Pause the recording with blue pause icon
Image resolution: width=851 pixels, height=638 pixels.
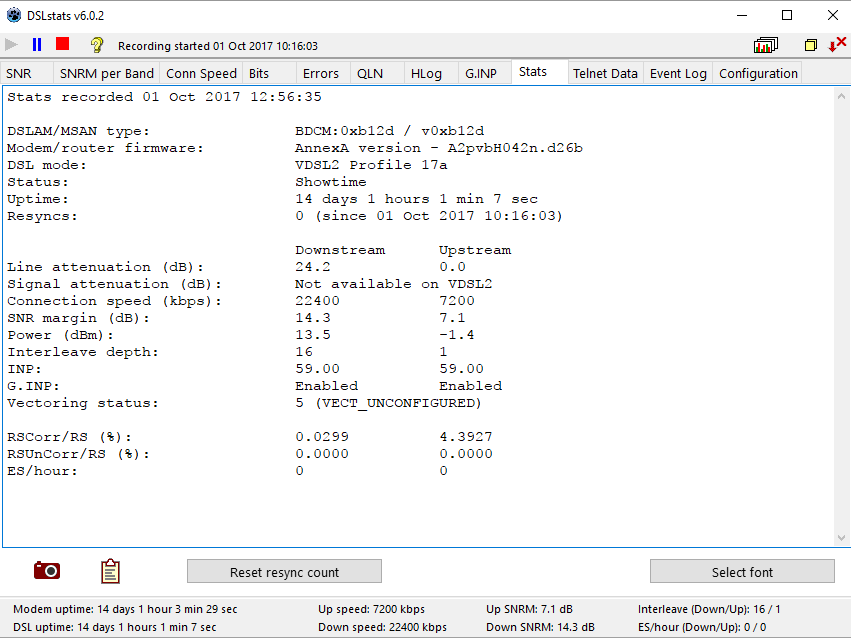point(37,44)
